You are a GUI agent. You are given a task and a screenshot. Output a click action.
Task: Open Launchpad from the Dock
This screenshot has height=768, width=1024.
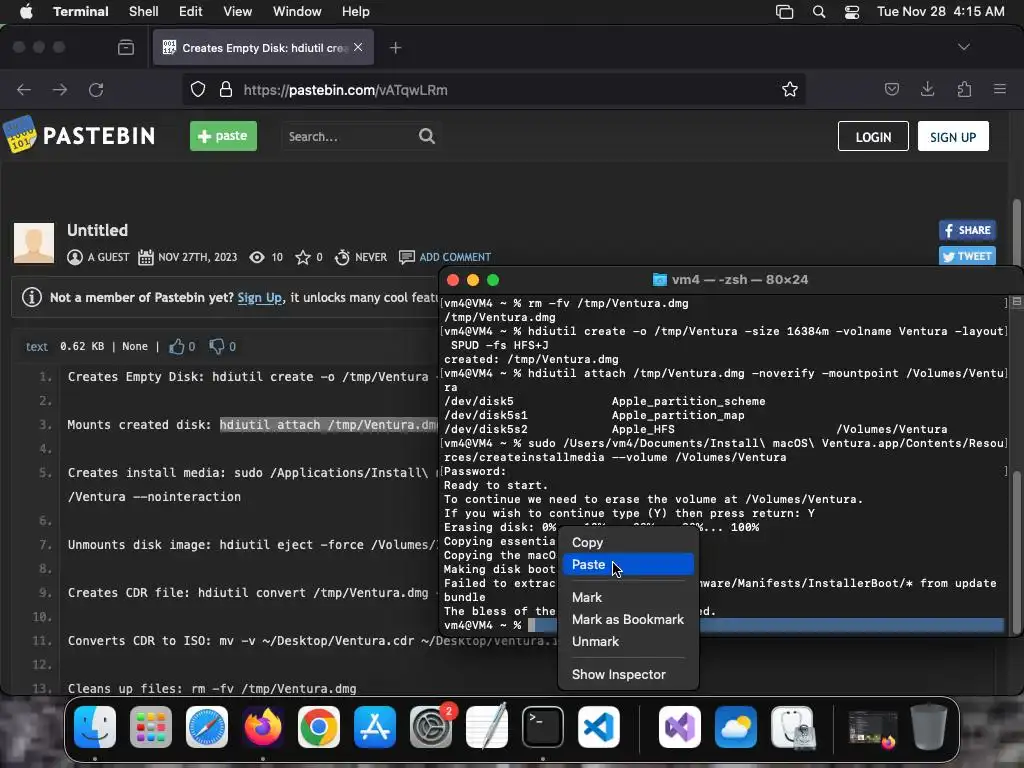pos(151,727)
